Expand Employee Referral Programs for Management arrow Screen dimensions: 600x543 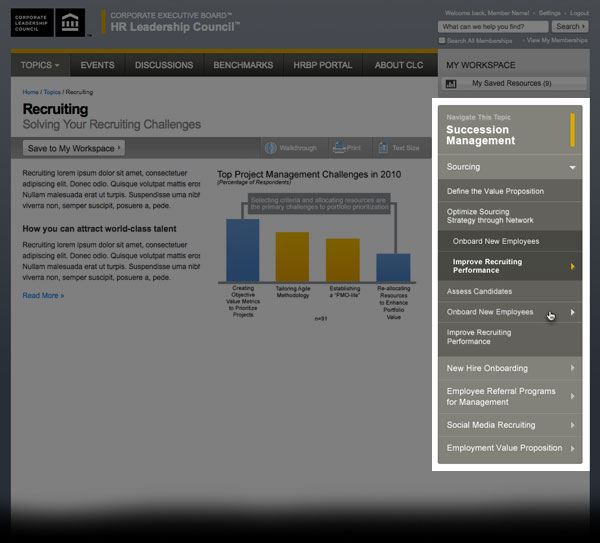572,396
